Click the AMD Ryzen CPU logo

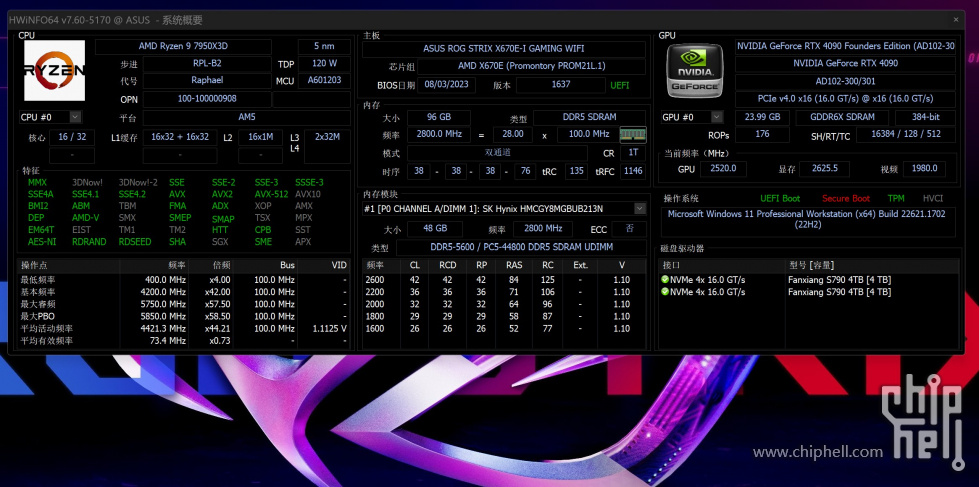(54, 70)
